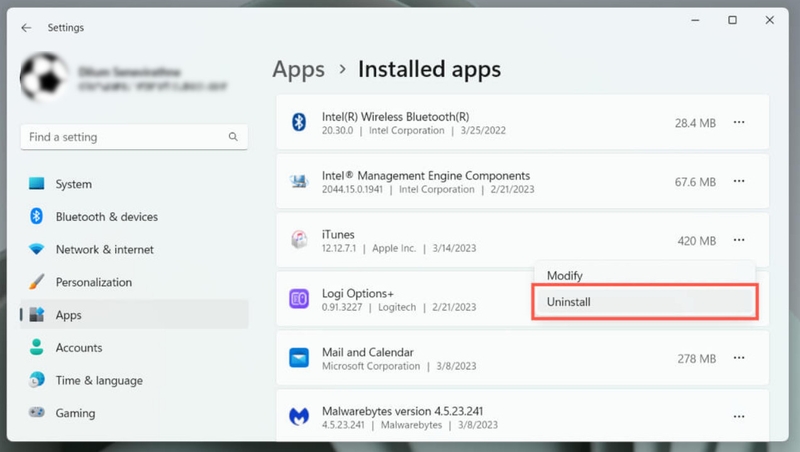
Task: Open options for Malwarebytes
Action: coord(739,417)
